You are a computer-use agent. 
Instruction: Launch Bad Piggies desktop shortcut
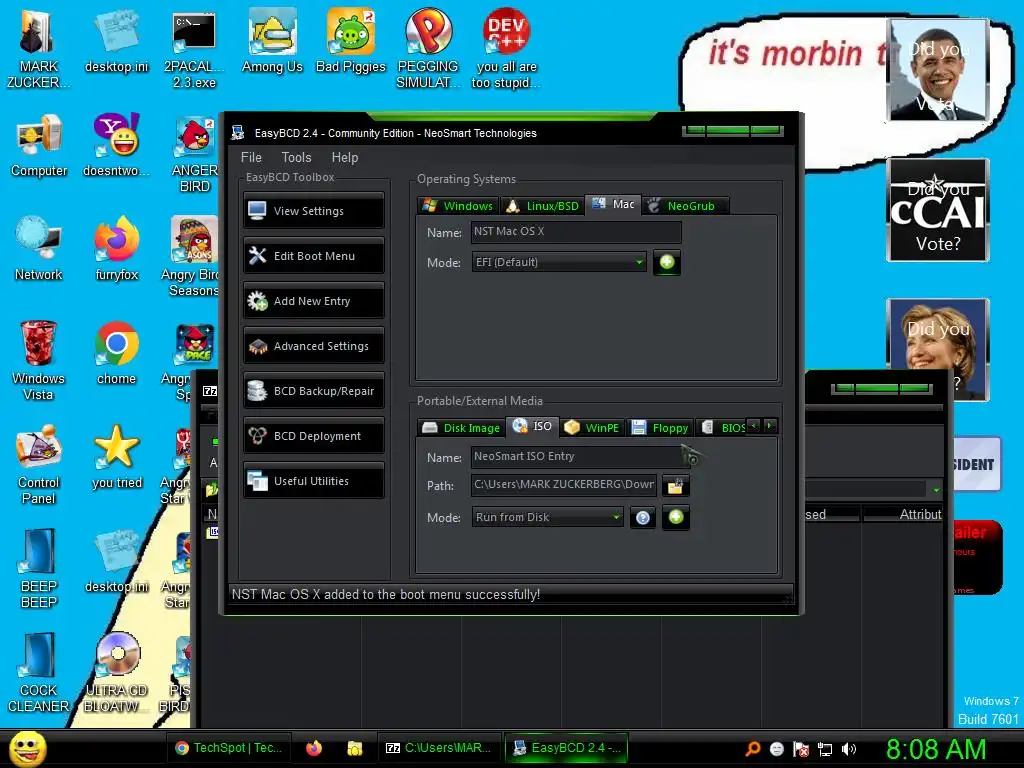351,42
